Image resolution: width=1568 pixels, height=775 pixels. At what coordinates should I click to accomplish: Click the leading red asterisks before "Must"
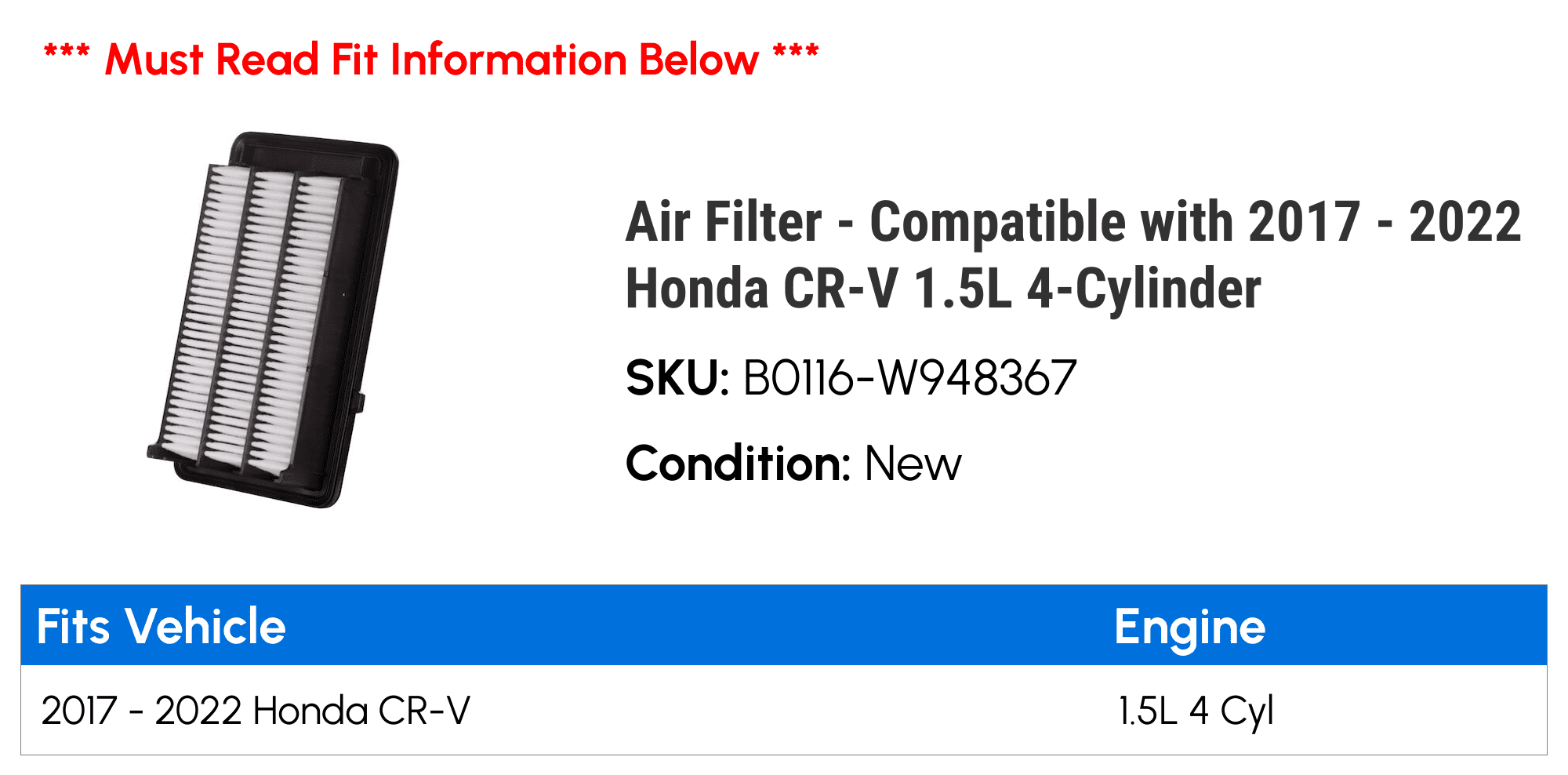(67, 55)
